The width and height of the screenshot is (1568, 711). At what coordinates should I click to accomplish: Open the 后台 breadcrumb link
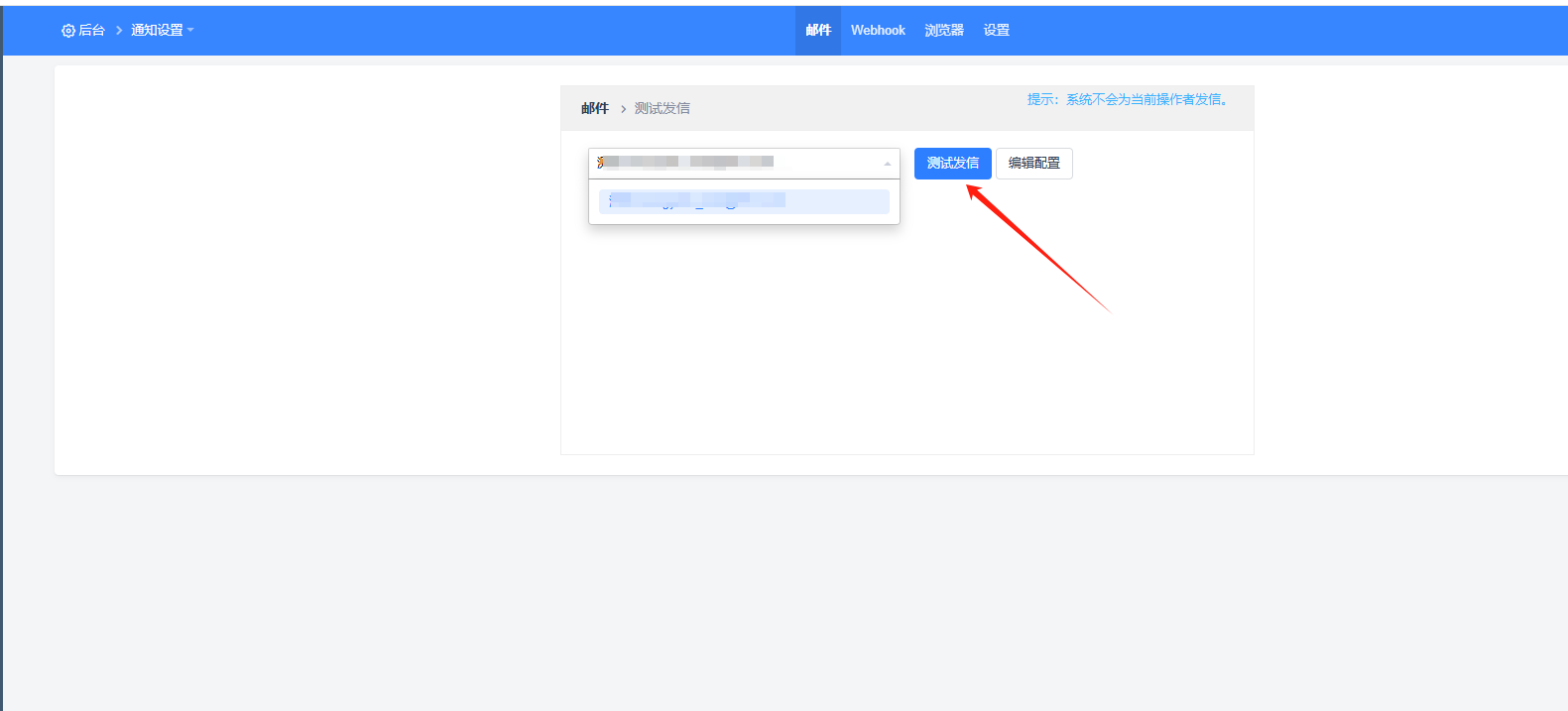click(x=91, y=31)
